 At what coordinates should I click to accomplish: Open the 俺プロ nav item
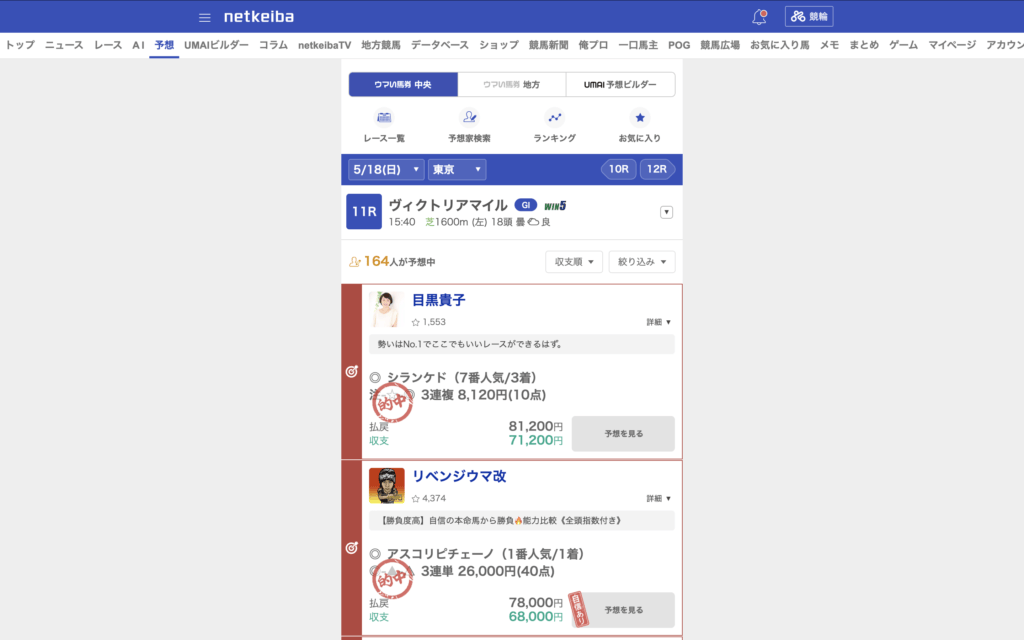593,45
